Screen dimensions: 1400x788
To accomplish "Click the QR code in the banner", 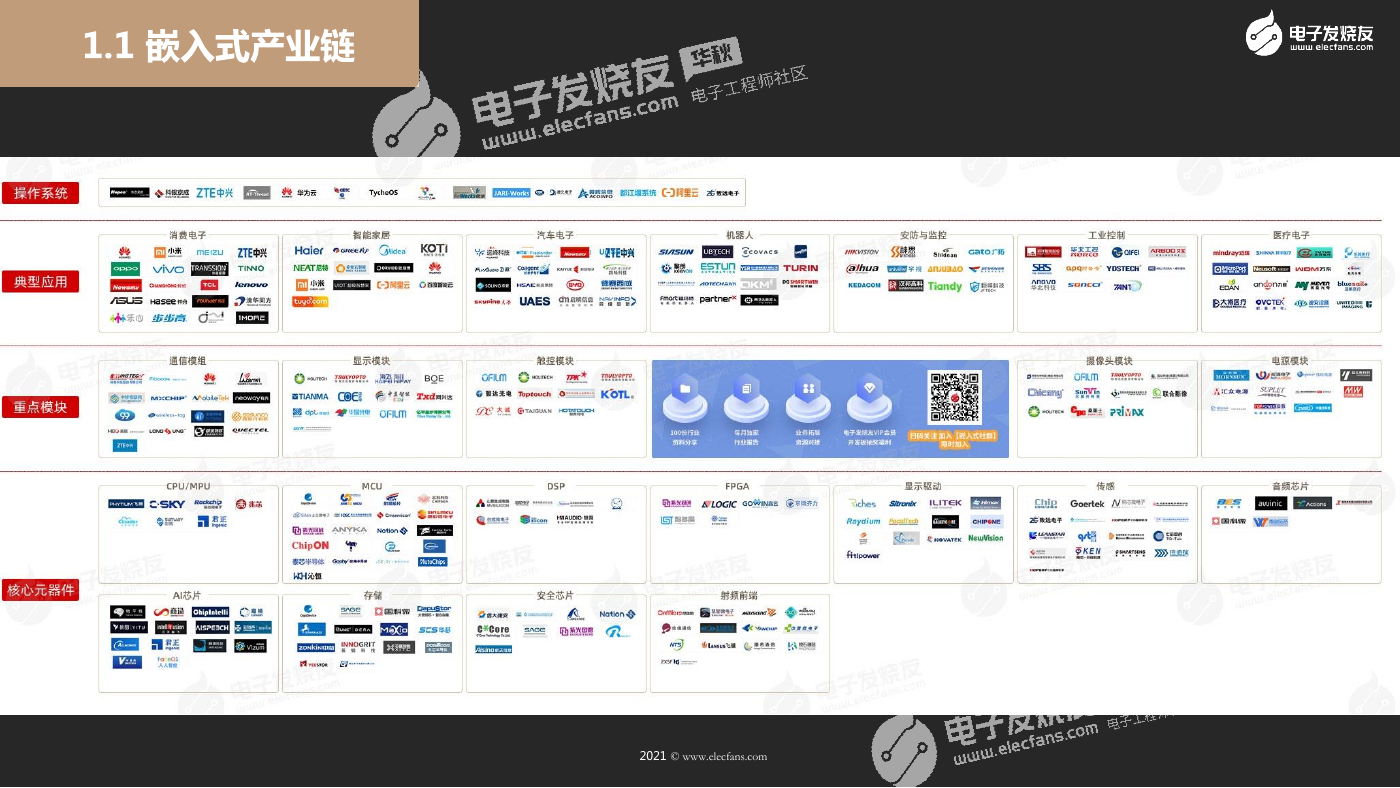I will coord(955,398).
